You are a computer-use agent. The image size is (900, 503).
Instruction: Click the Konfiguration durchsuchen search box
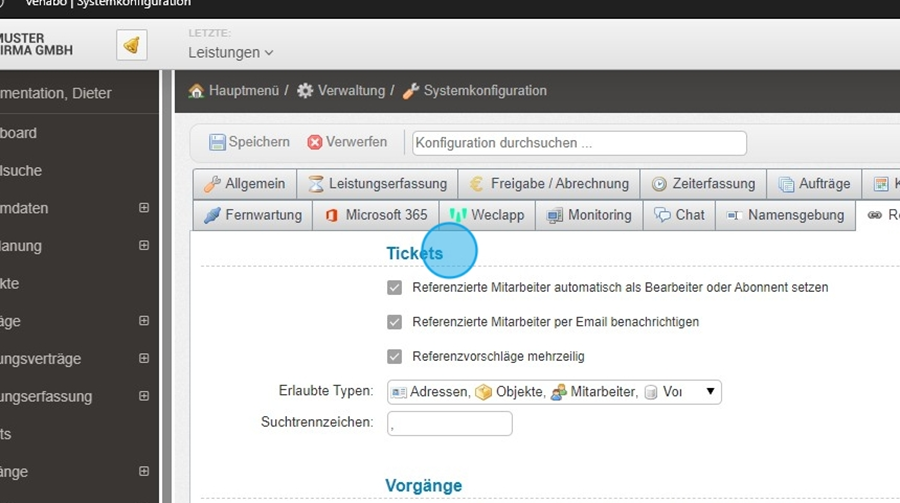[x=579, y=143]
